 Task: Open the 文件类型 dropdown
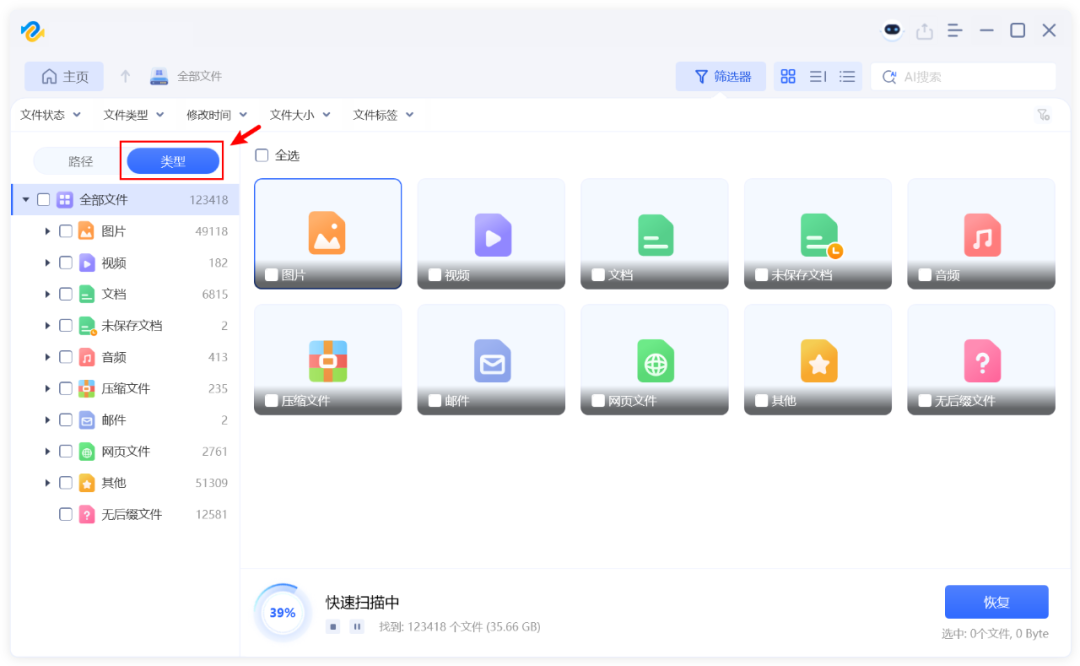(134, 115)
